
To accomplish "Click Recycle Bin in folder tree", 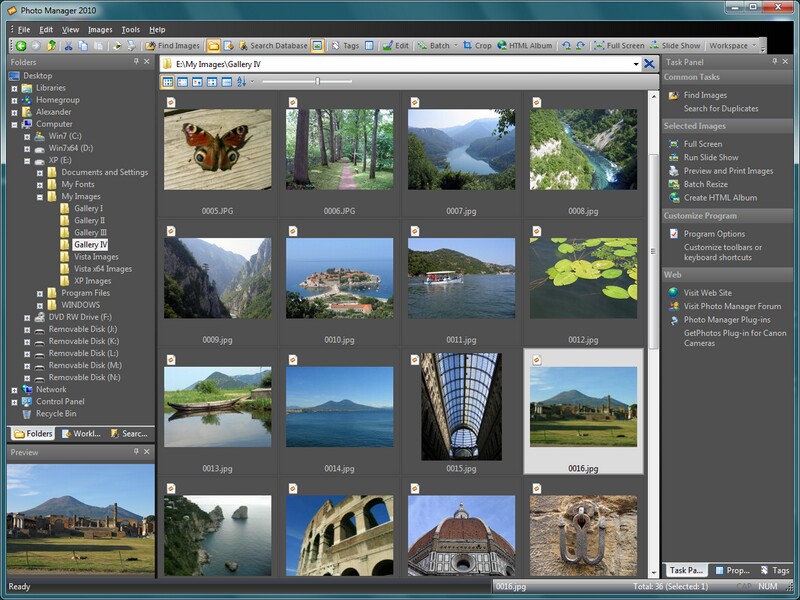I will [56, 414].
